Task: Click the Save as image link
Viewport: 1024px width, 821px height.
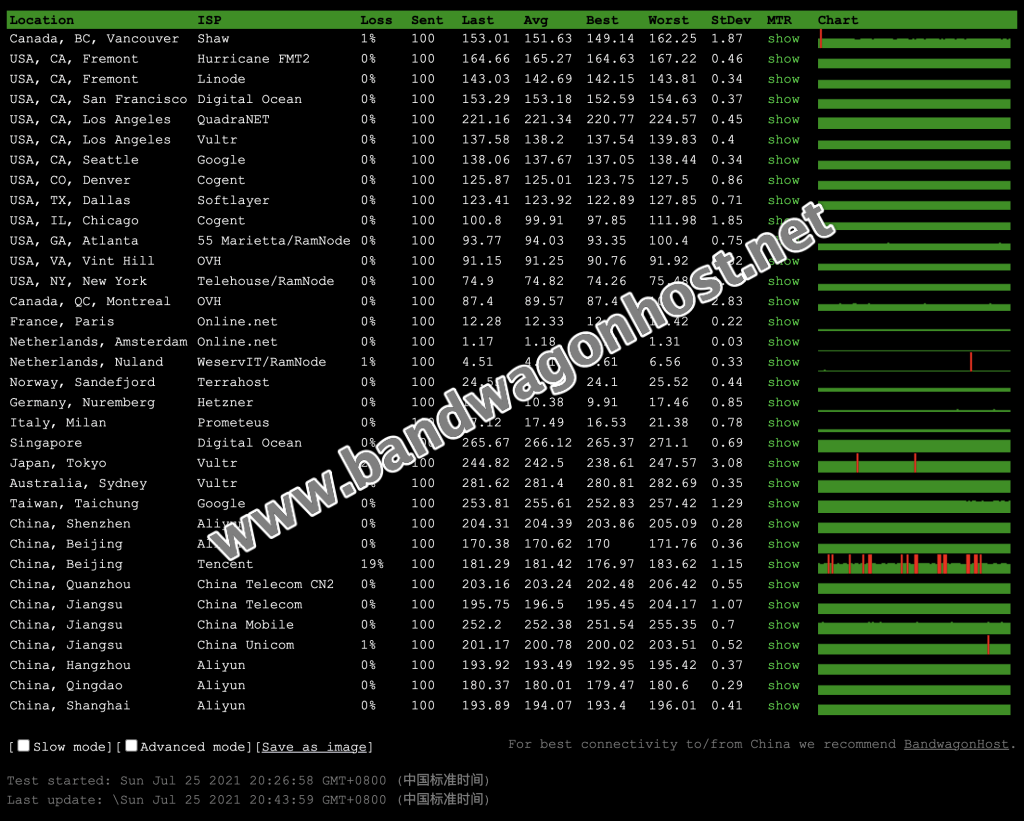Action: pyautogui.click(x=314, y=747)
